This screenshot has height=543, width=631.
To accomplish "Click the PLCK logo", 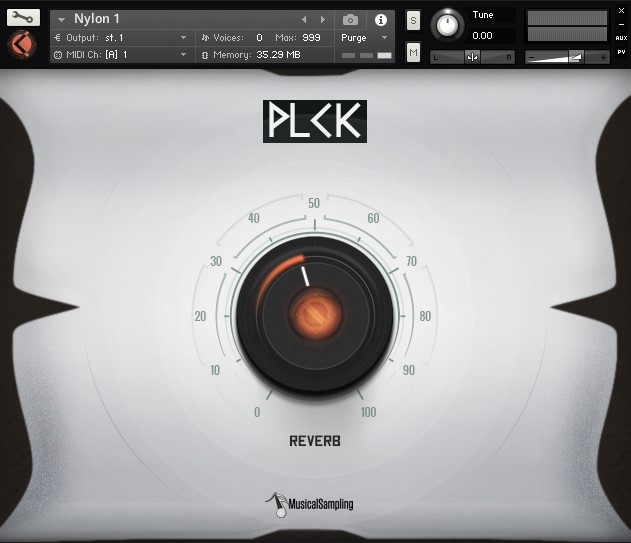I will 314,121.
